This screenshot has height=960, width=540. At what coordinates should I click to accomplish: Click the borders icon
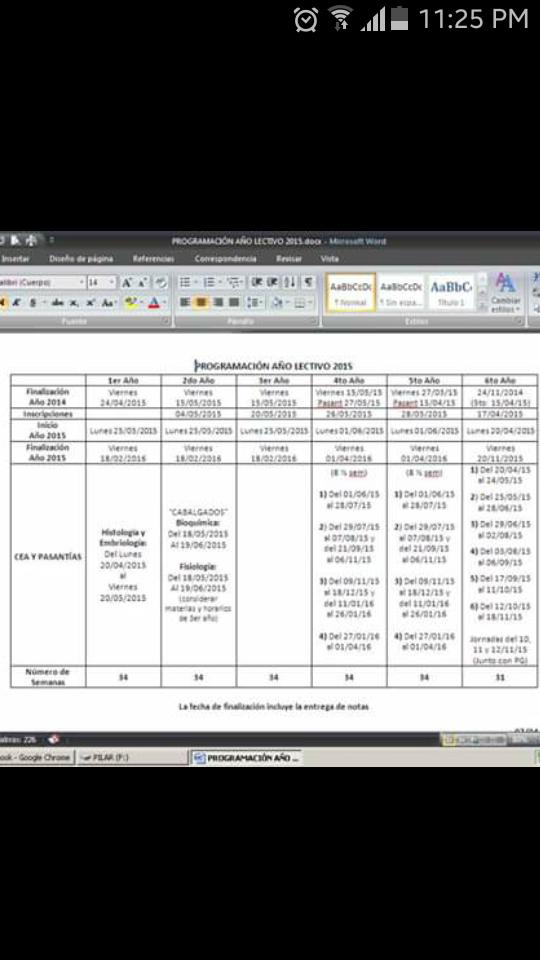(299, 302)
